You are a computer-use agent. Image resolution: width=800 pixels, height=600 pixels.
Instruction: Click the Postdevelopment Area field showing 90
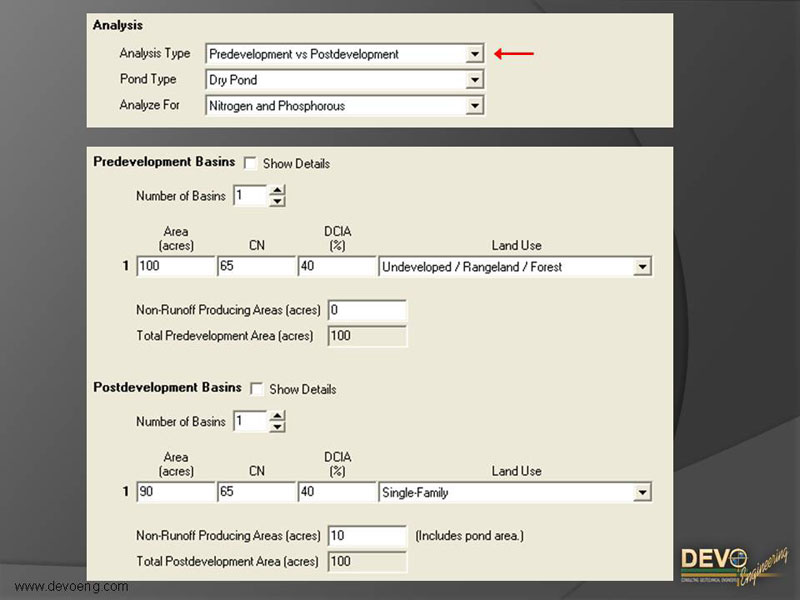pos(174,492)
